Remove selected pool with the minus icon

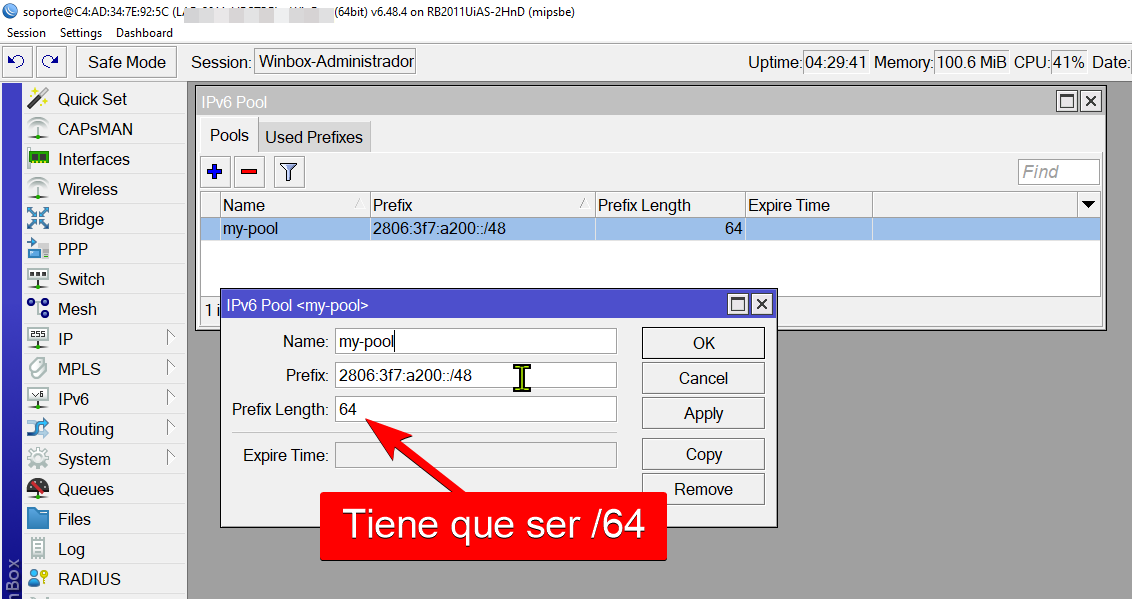(249, 171)
